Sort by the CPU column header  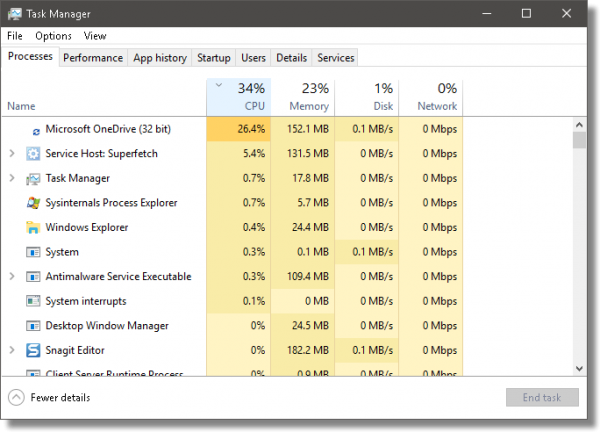[x=238, y=97]
